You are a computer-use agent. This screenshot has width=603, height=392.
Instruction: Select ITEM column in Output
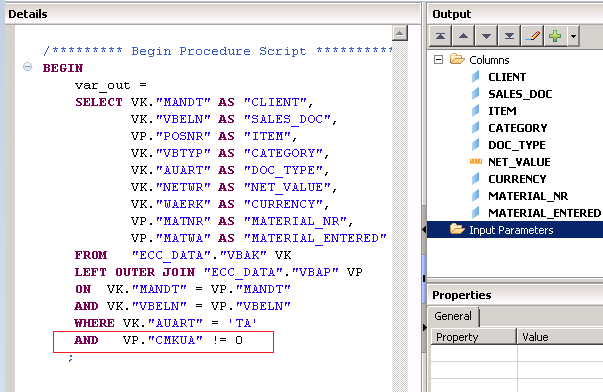502,111
